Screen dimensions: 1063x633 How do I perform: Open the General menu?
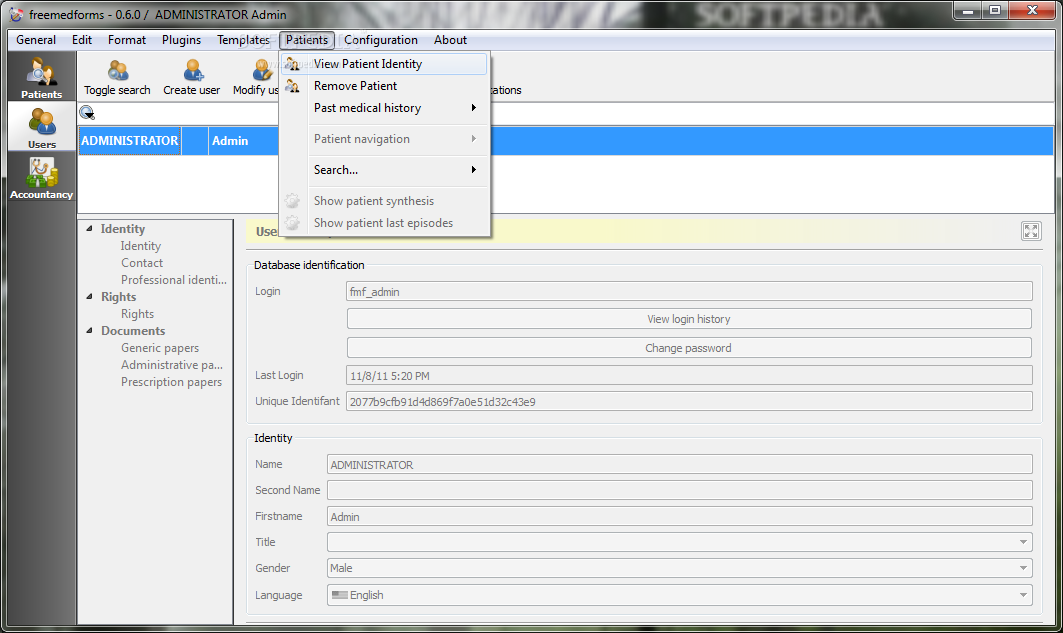coord(36,40)
